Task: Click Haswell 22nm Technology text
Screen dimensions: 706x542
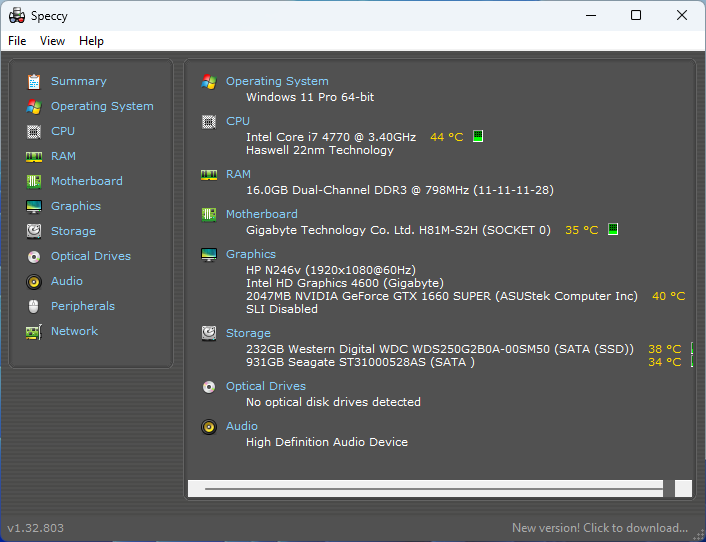Action: (320, 150)
